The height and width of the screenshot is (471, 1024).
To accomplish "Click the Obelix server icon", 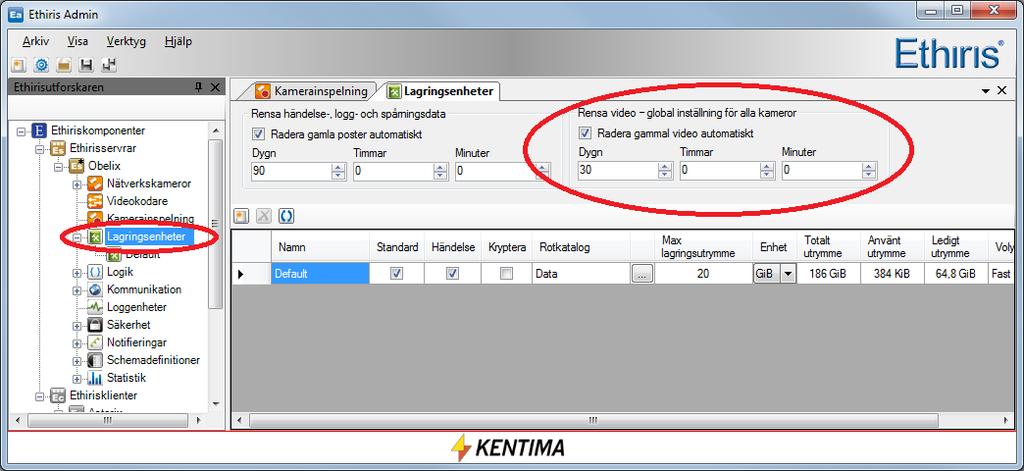I will click(76, 166).
